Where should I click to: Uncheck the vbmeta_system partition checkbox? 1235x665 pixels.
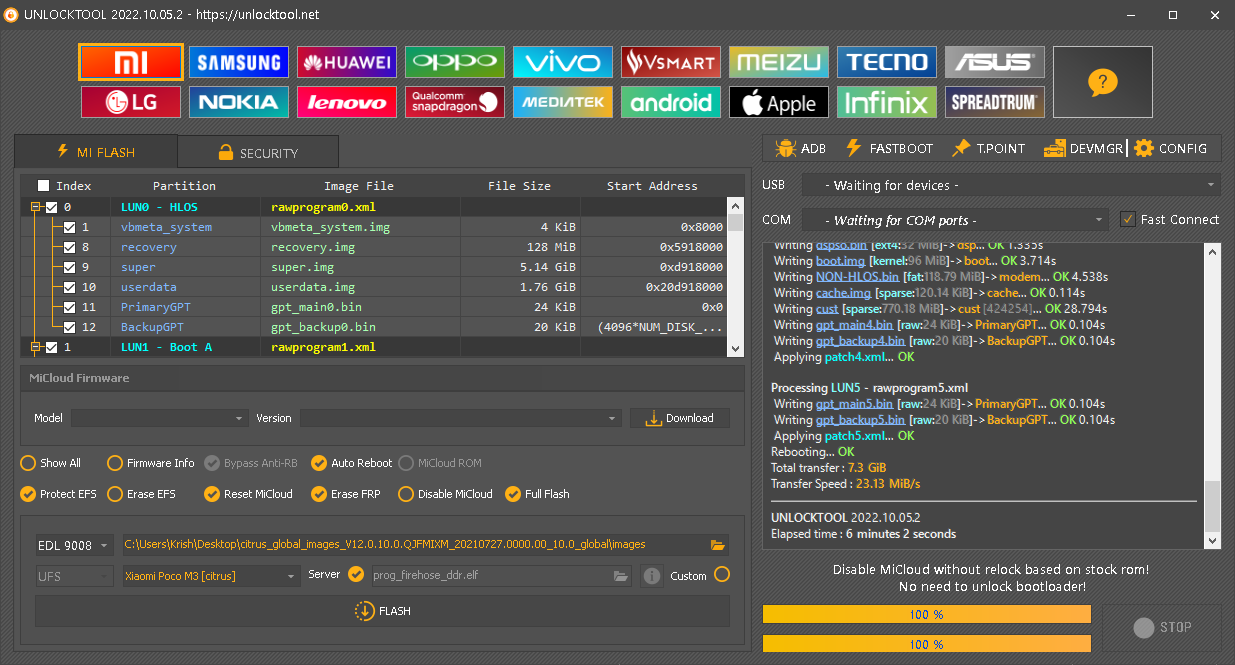click(x=70, y=227)
